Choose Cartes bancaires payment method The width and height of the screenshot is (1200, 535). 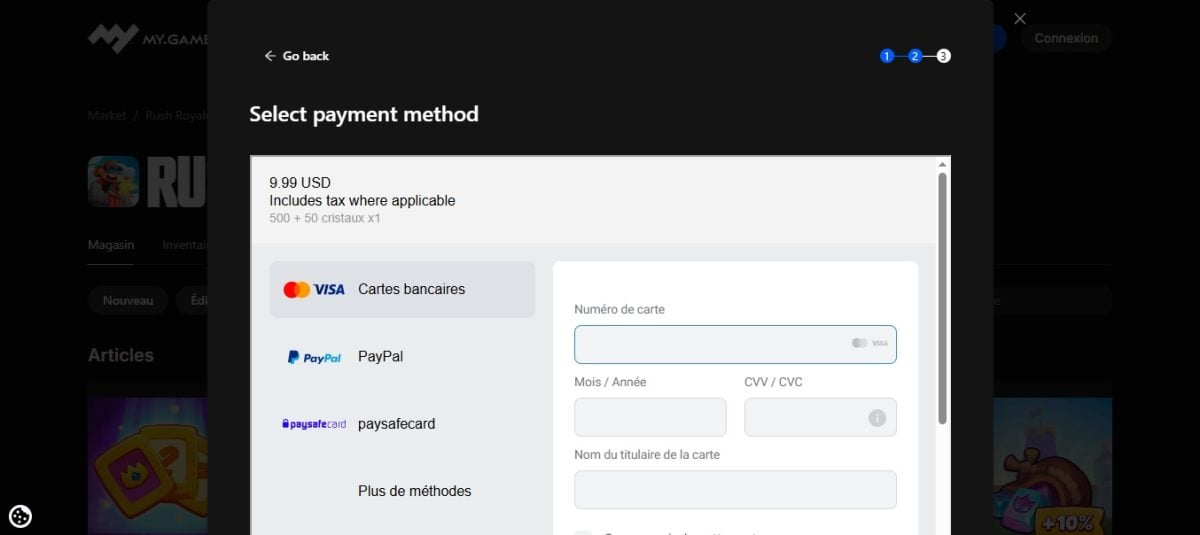point(402,289)
